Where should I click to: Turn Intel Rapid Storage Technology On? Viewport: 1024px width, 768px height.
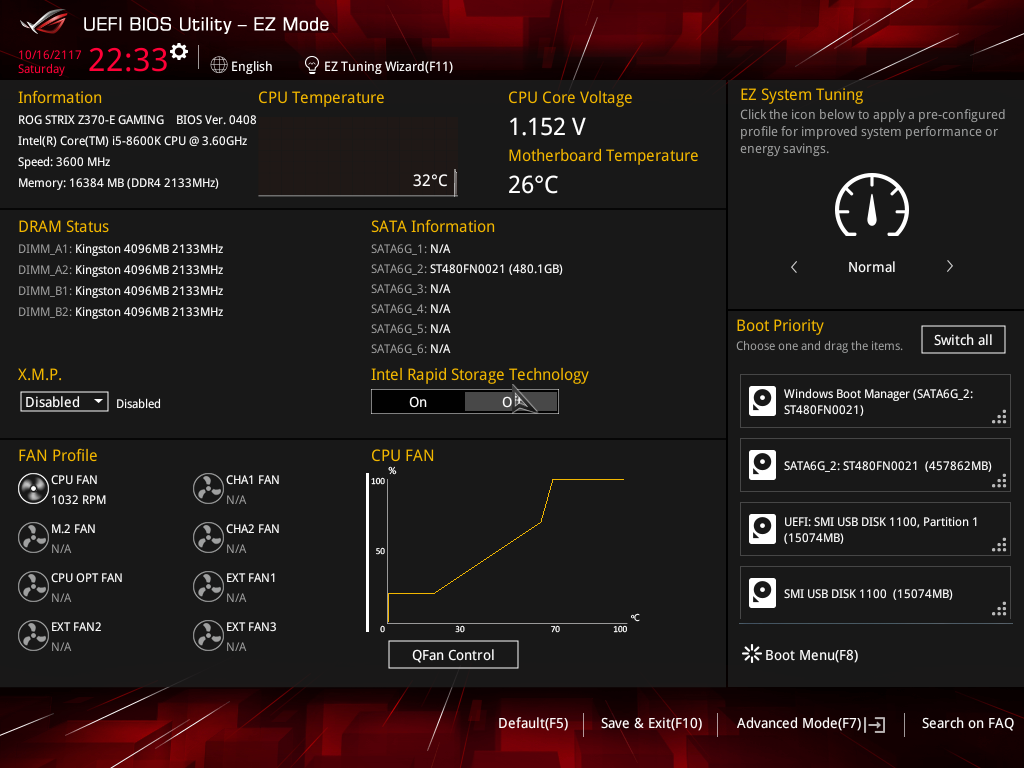pyautogui.click(x=418, y=402)
